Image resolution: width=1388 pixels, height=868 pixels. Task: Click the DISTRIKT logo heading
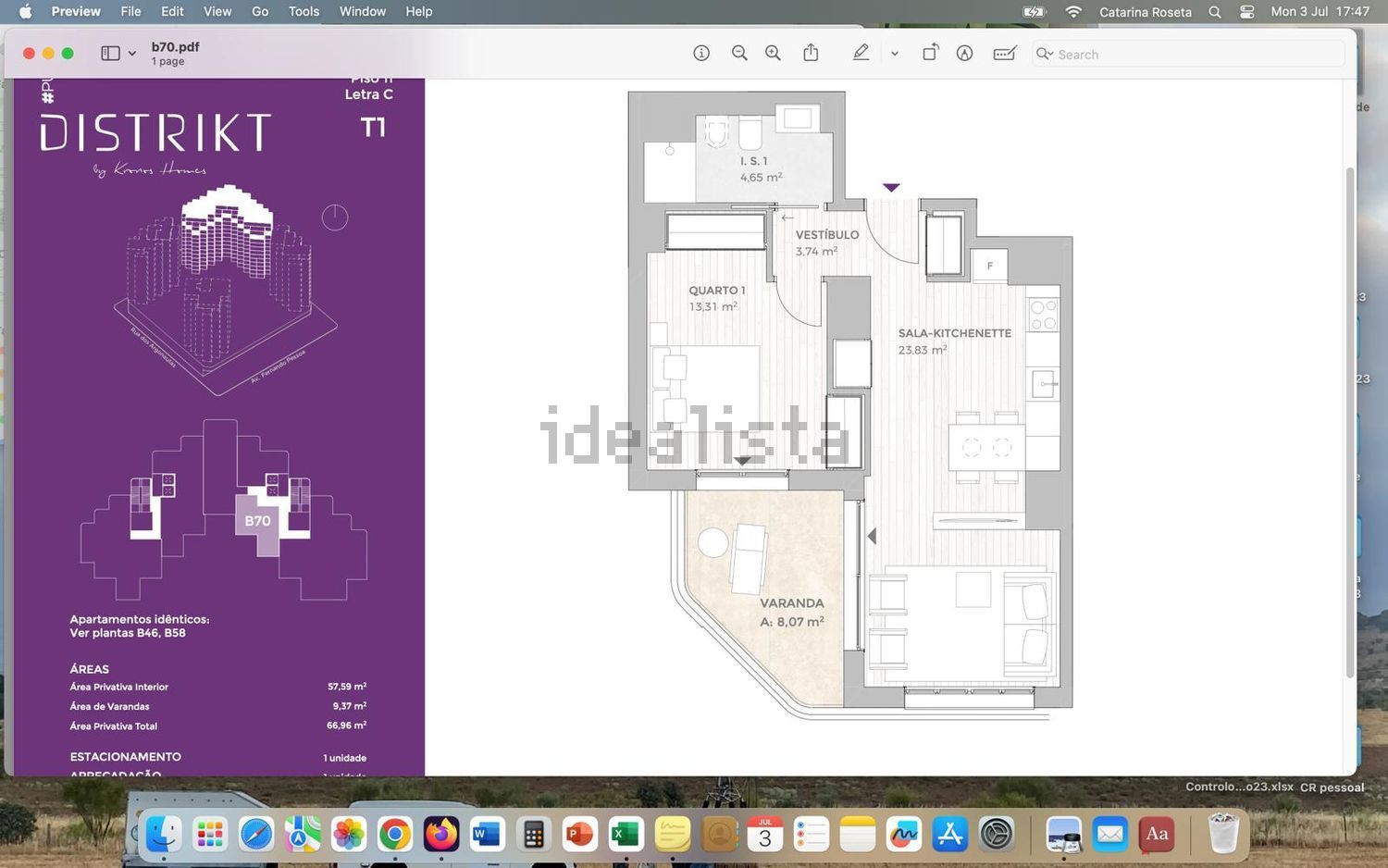tap(155, 132)
